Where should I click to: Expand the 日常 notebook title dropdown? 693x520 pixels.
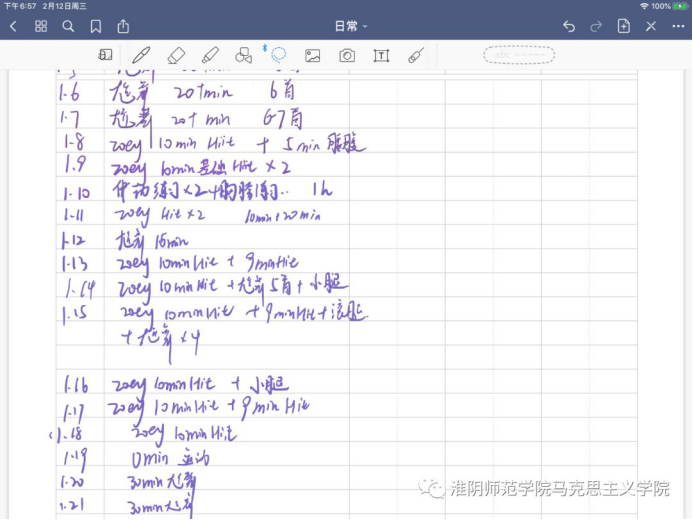click(x=350, y=26)
